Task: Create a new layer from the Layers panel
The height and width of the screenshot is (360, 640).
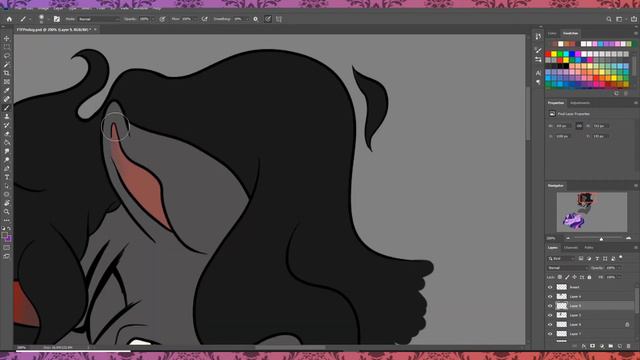Action: click(x=620, y=346)
